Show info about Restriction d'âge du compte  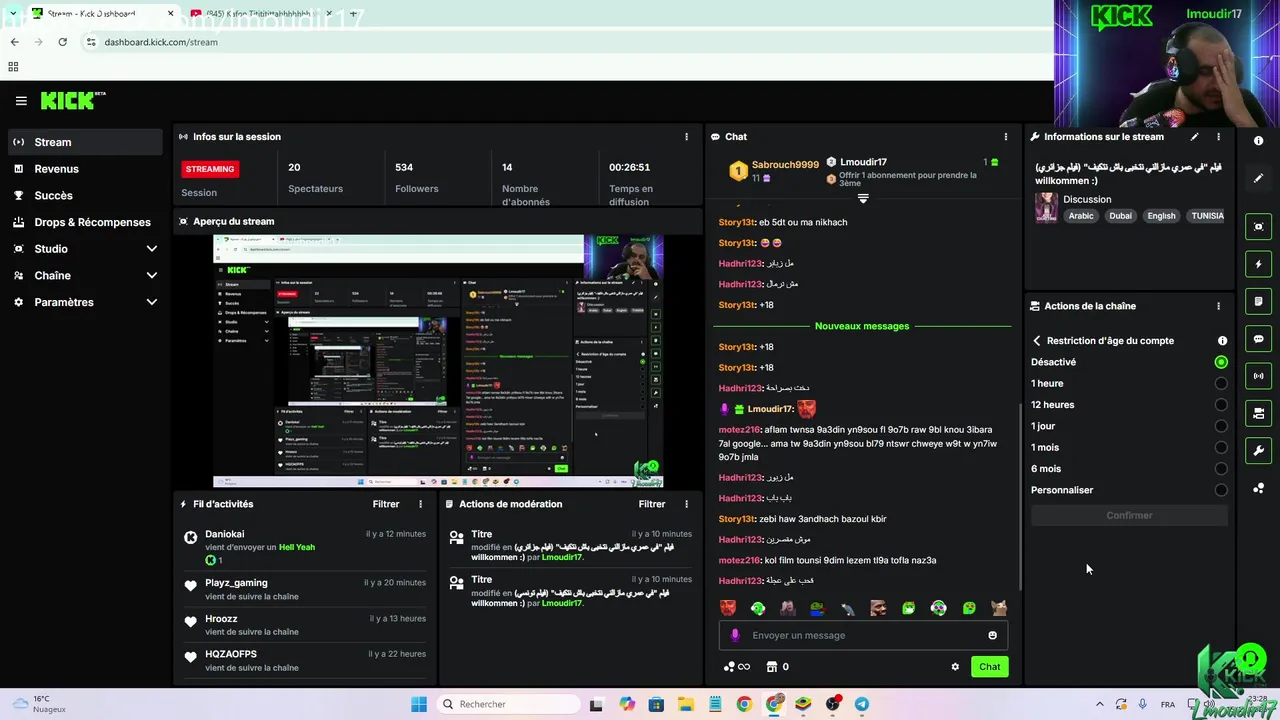(x=1222, y=341)
